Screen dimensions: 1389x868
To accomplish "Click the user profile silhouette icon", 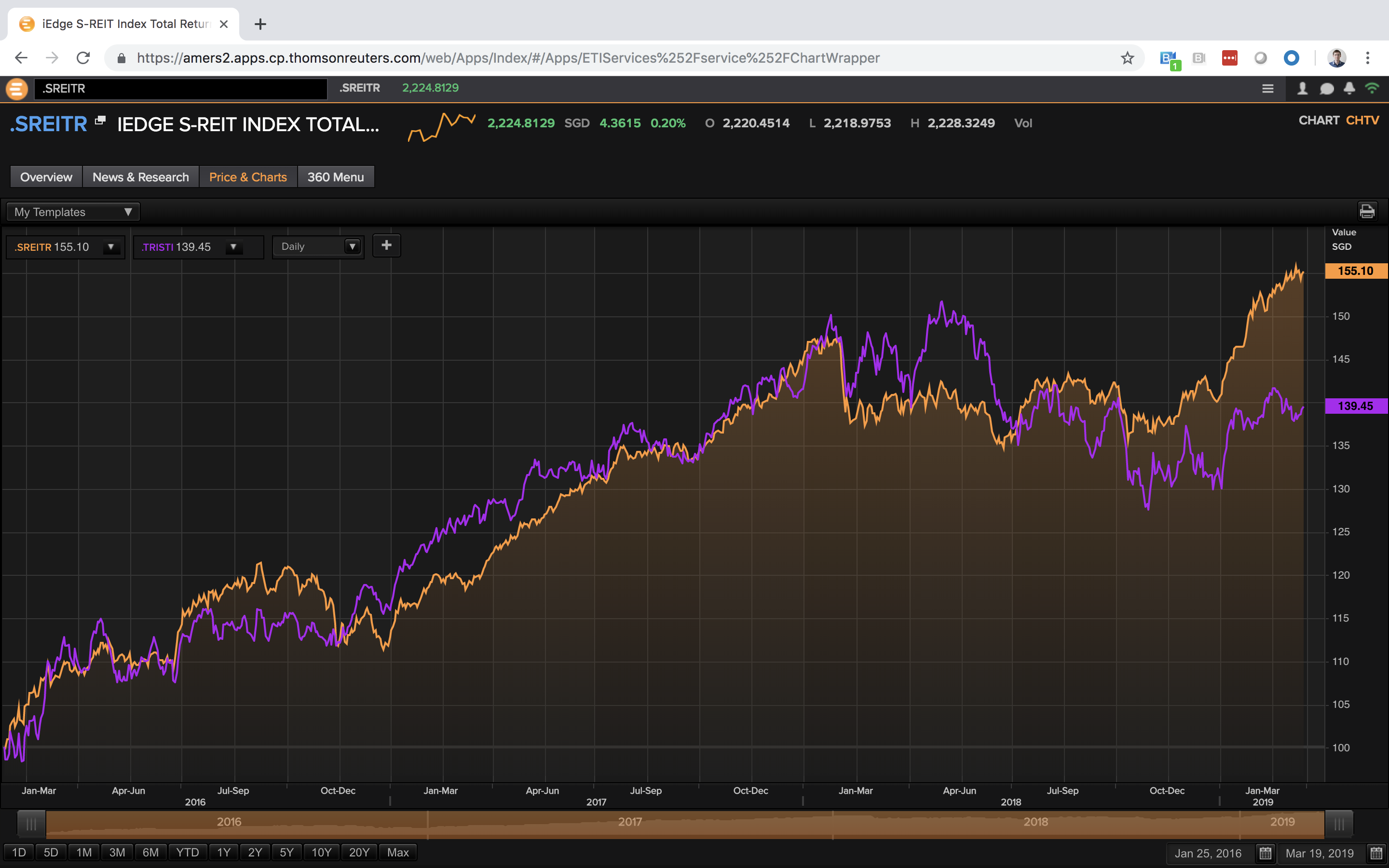I will click(x=1302, y=88).
